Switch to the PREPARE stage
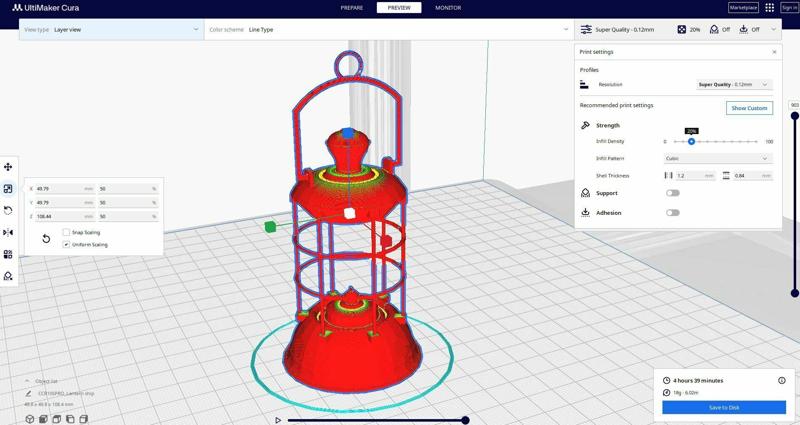This screenshot has height=425, width=800. [x=352, y=8]
